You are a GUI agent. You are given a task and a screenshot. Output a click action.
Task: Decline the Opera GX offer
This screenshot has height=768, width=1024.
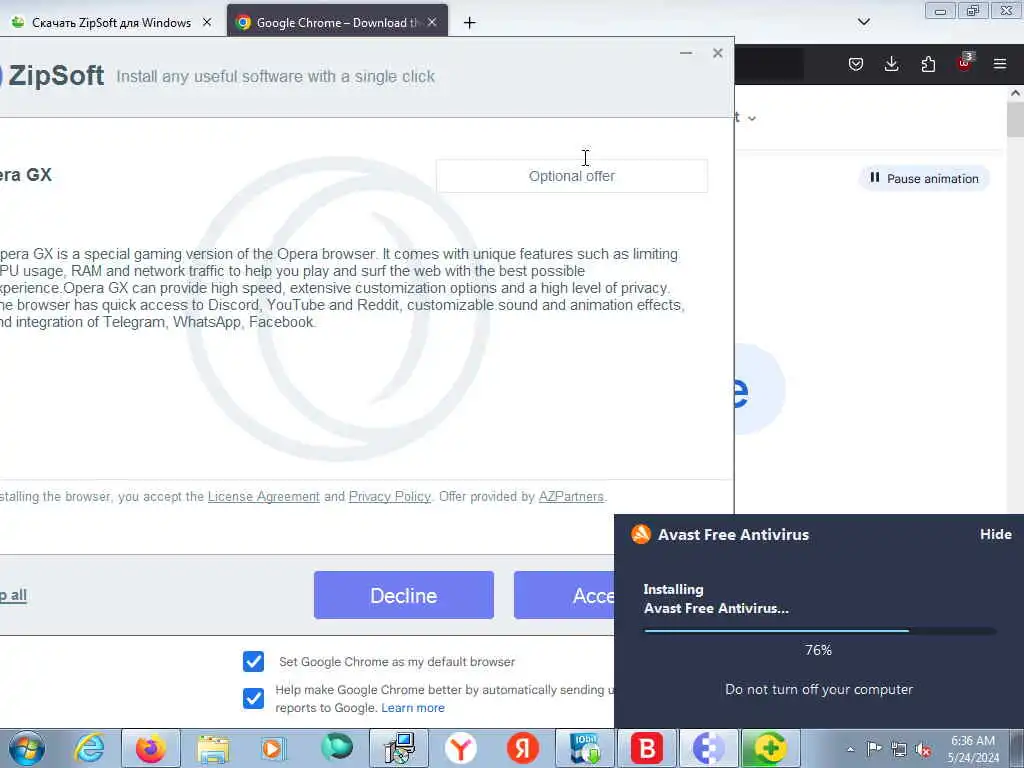pyautogui.click(x=404, y=595)
